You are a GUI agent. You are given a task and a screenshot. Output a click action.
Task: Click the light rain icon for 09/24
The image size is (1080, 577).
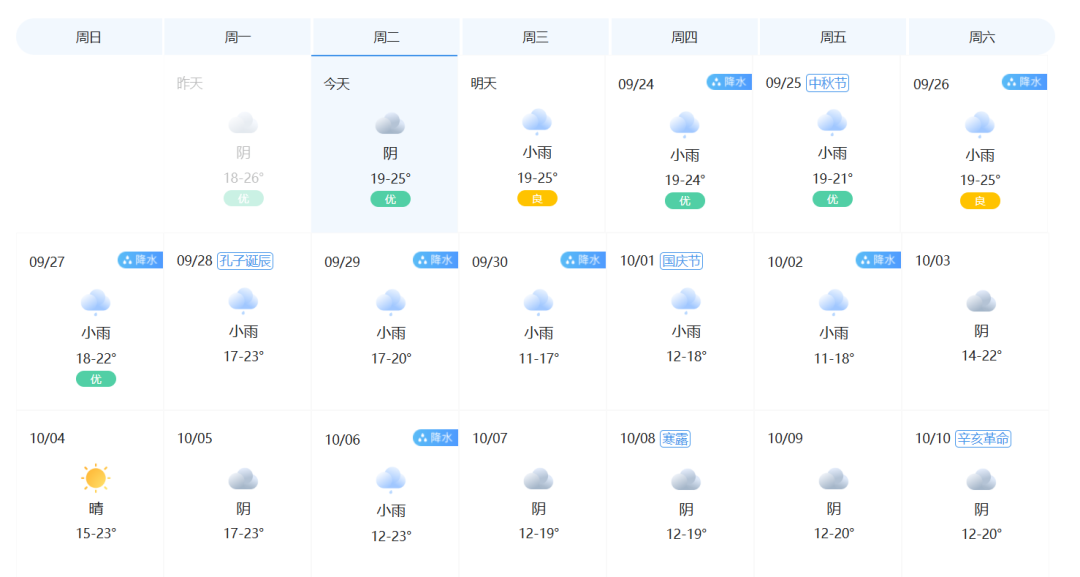tap(685, 125)
